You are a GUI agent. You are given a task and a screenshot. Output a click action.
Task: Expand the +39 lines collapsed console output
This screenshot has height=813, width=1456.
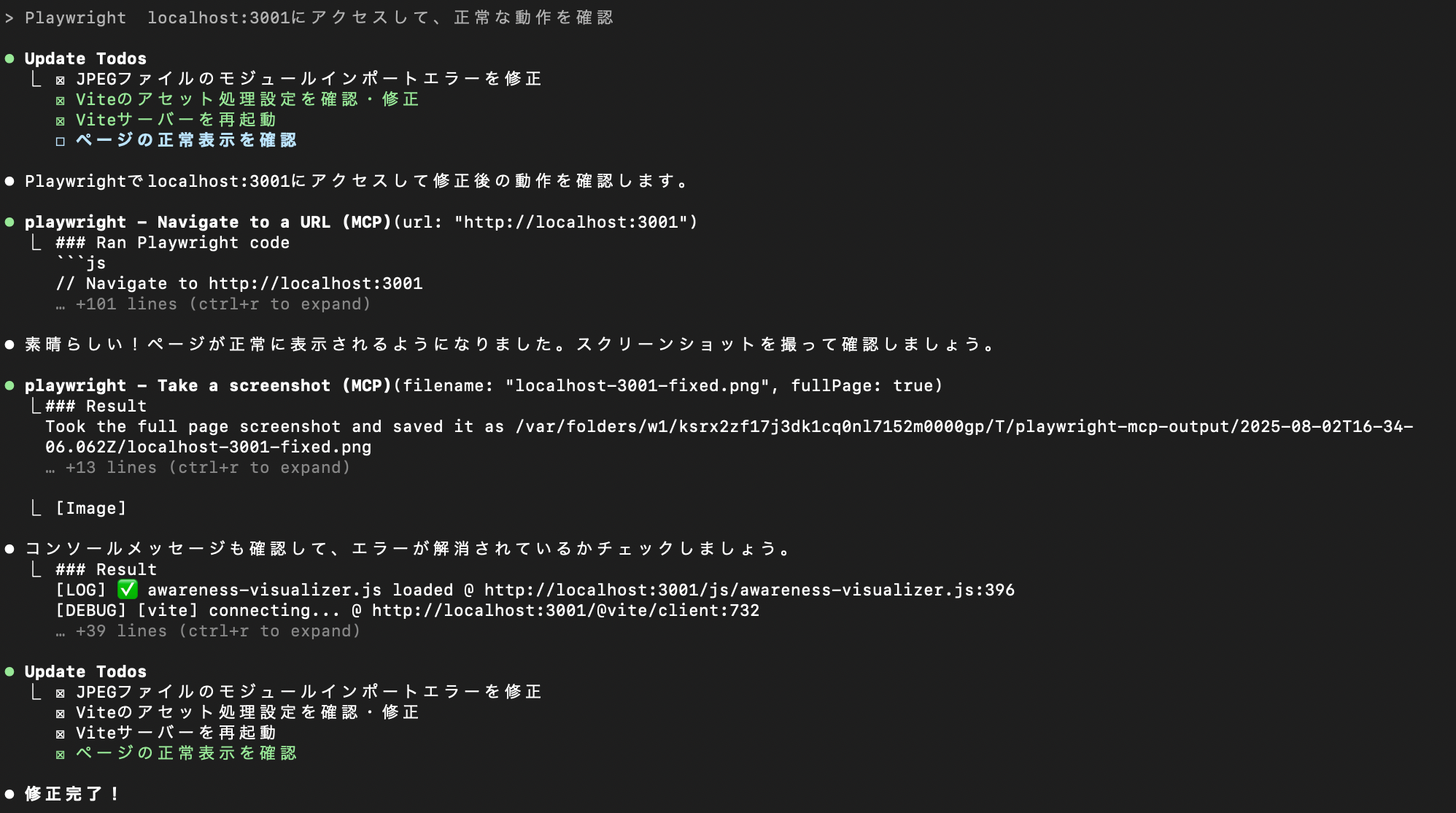208,631
